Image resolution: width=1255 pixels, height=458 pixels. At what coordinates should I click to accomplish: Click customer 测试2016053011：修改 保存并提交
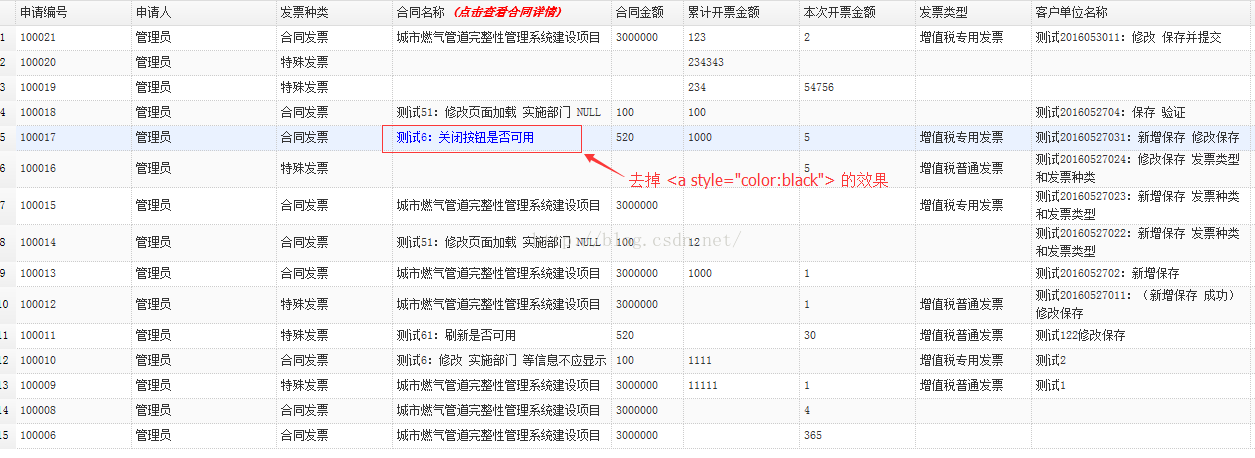click(x=1128, y=37)
